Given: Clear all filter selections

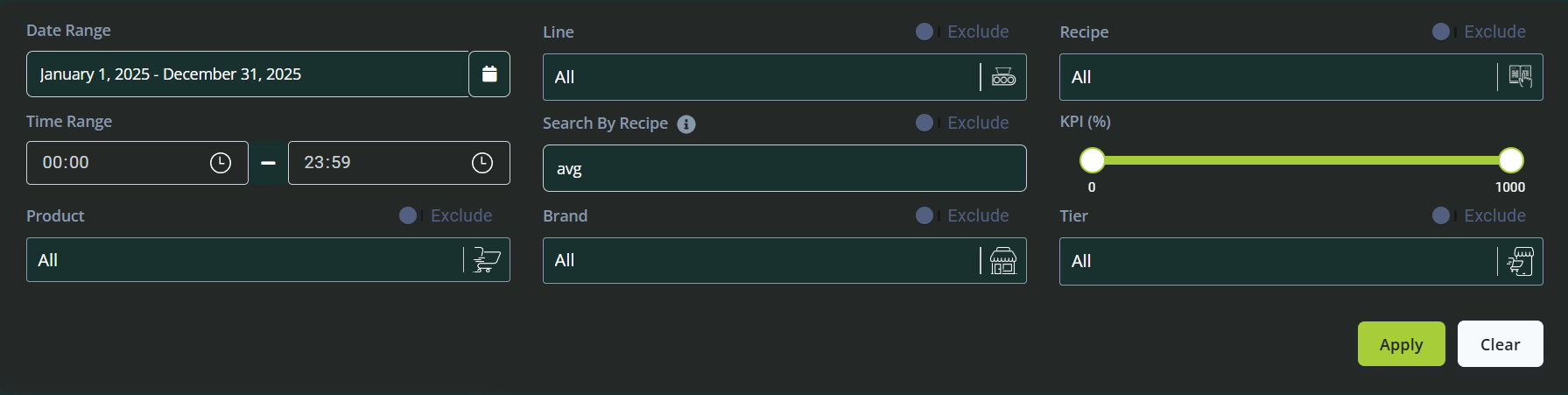Looking at the screenshot, I should click(x=1500, y=344).
